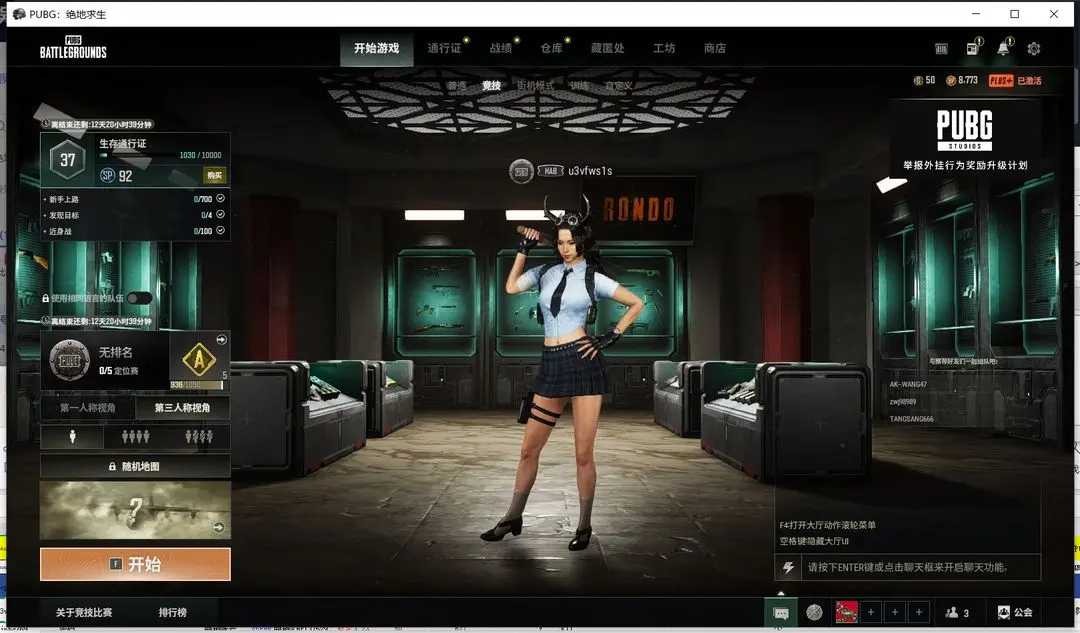Click the BP 8.773 balance
The height and width of the screenshot is (633, 1080).
(x=962, y=81)
